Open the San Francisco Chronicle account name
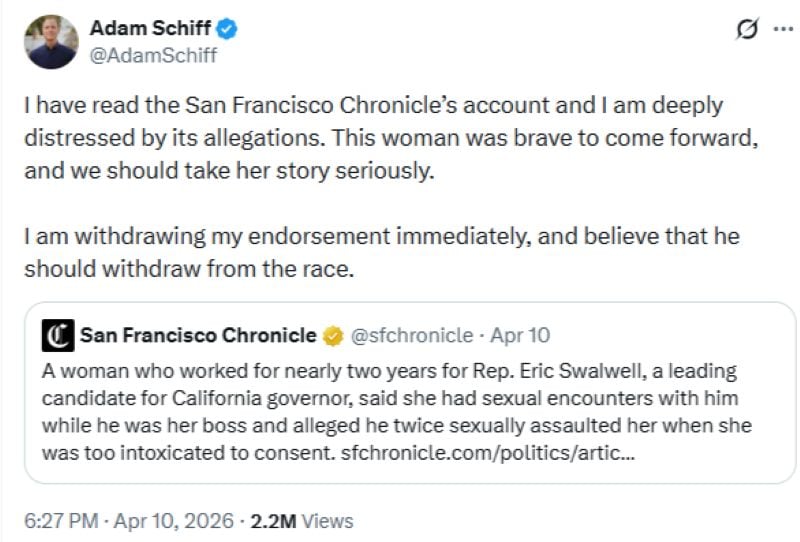800x542 pixels. (x=198, y=335)
